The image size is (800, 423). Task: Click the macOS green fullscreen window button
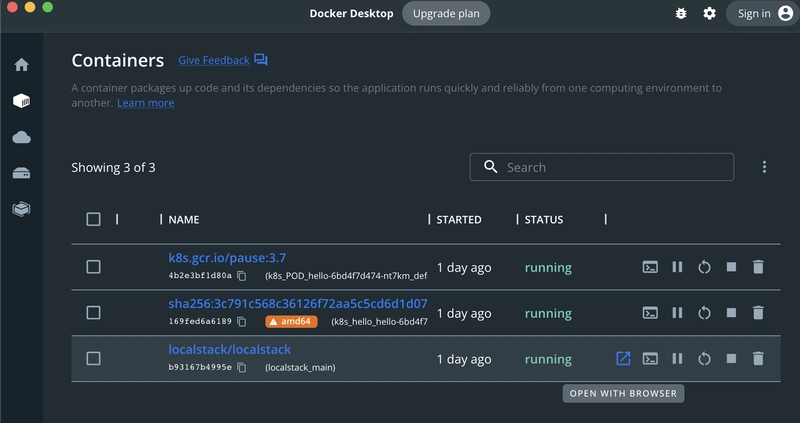coord(47,7)
